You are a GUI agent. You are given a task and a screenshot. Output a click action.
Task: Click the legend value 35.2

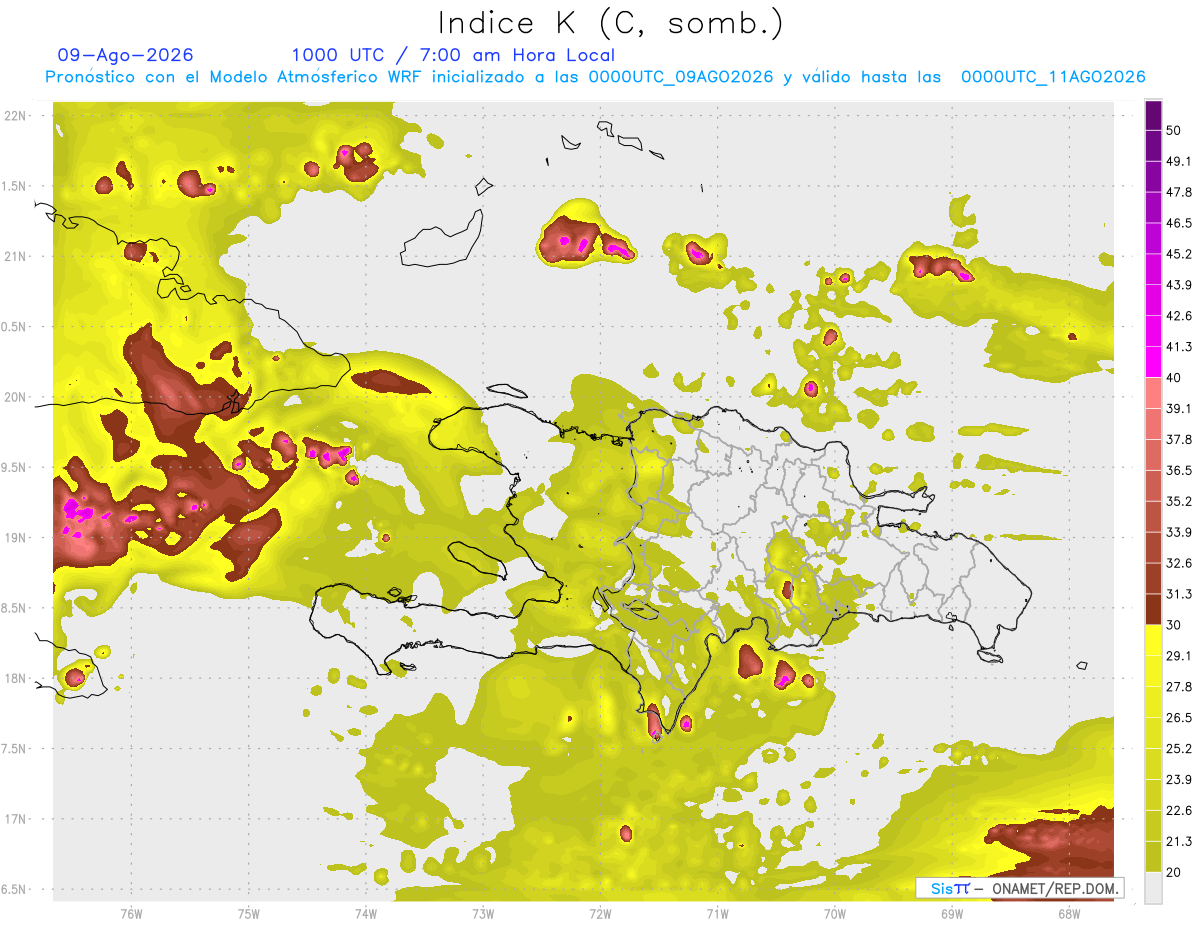click(1178, 501)
